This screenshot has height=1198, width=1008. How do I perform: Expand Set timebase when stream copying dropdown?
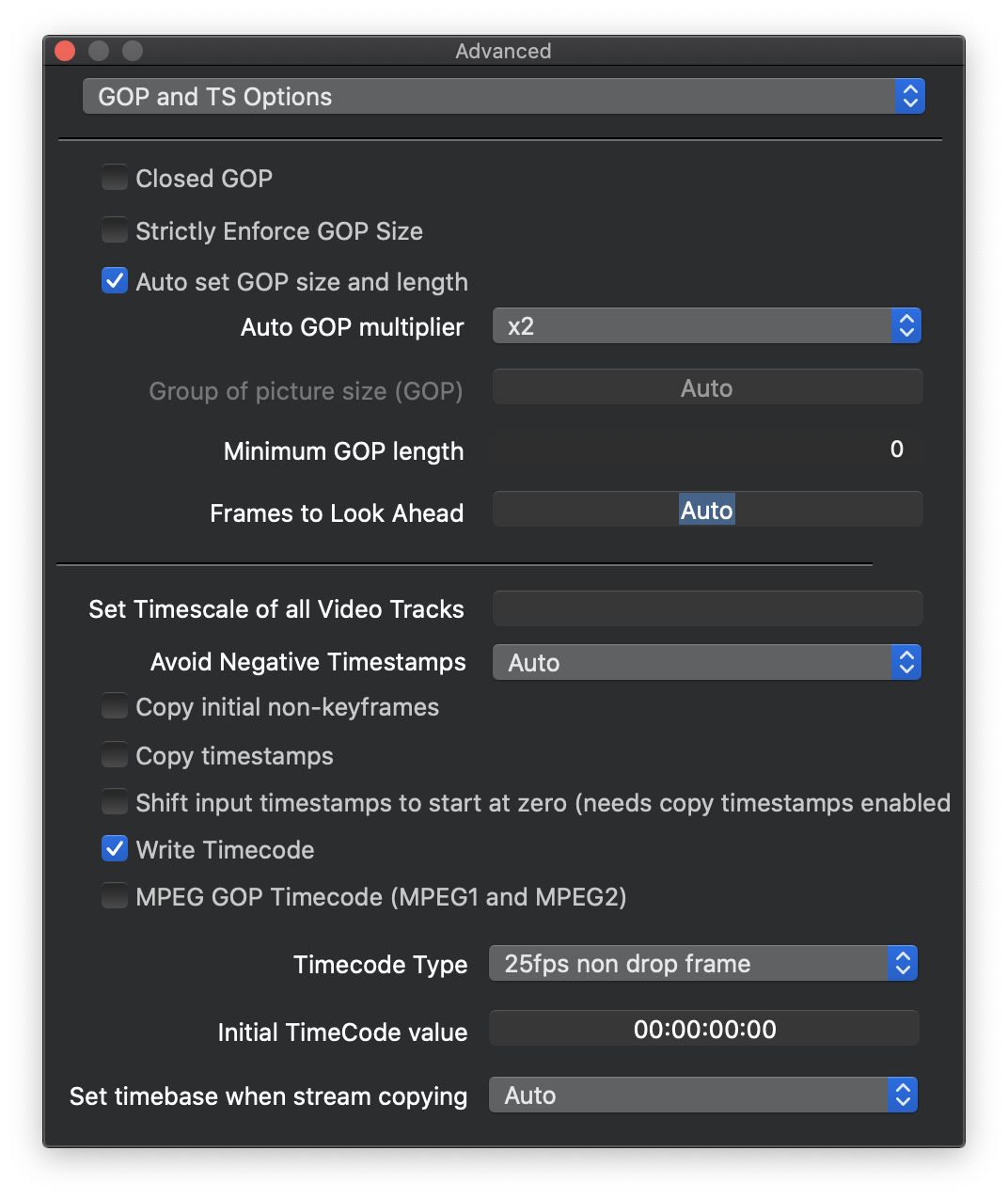pyautogui.click(x=702, y=1096)
